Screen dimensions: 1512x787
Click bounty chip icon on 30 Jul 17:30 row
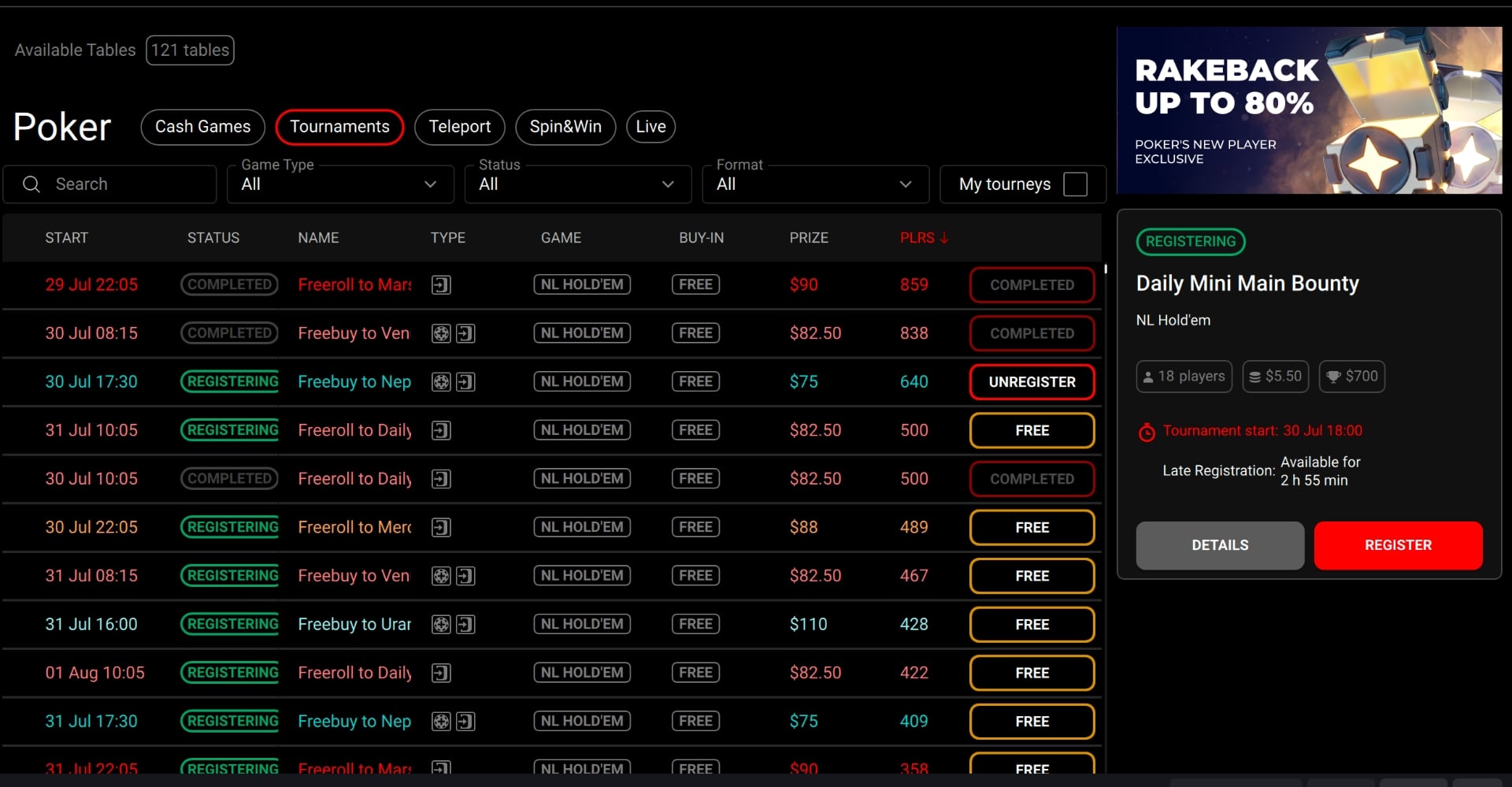click(x=441, y=382)
